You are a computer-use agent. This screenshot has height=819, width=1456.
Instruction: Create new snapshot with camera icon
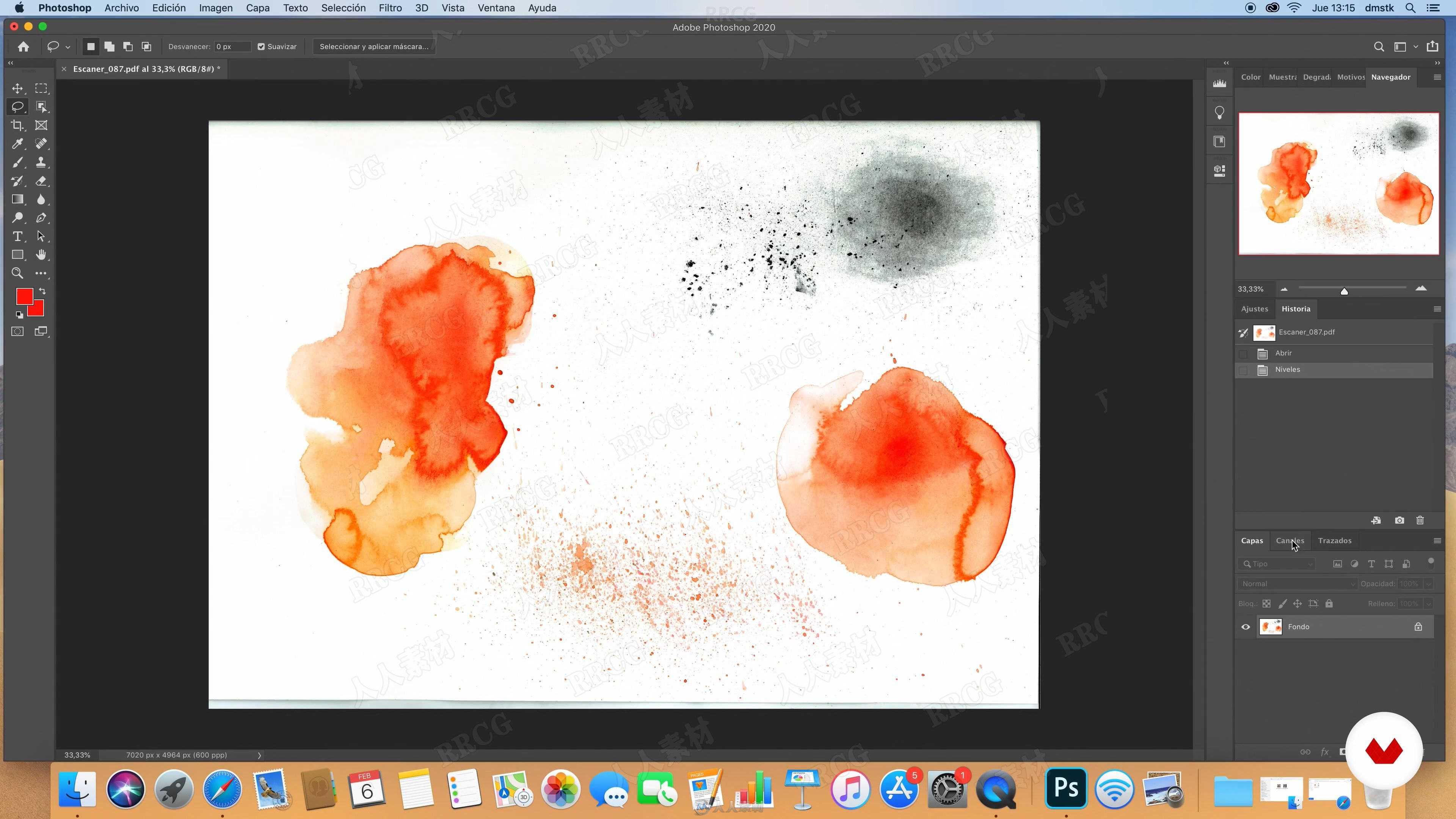point(1400,520)
